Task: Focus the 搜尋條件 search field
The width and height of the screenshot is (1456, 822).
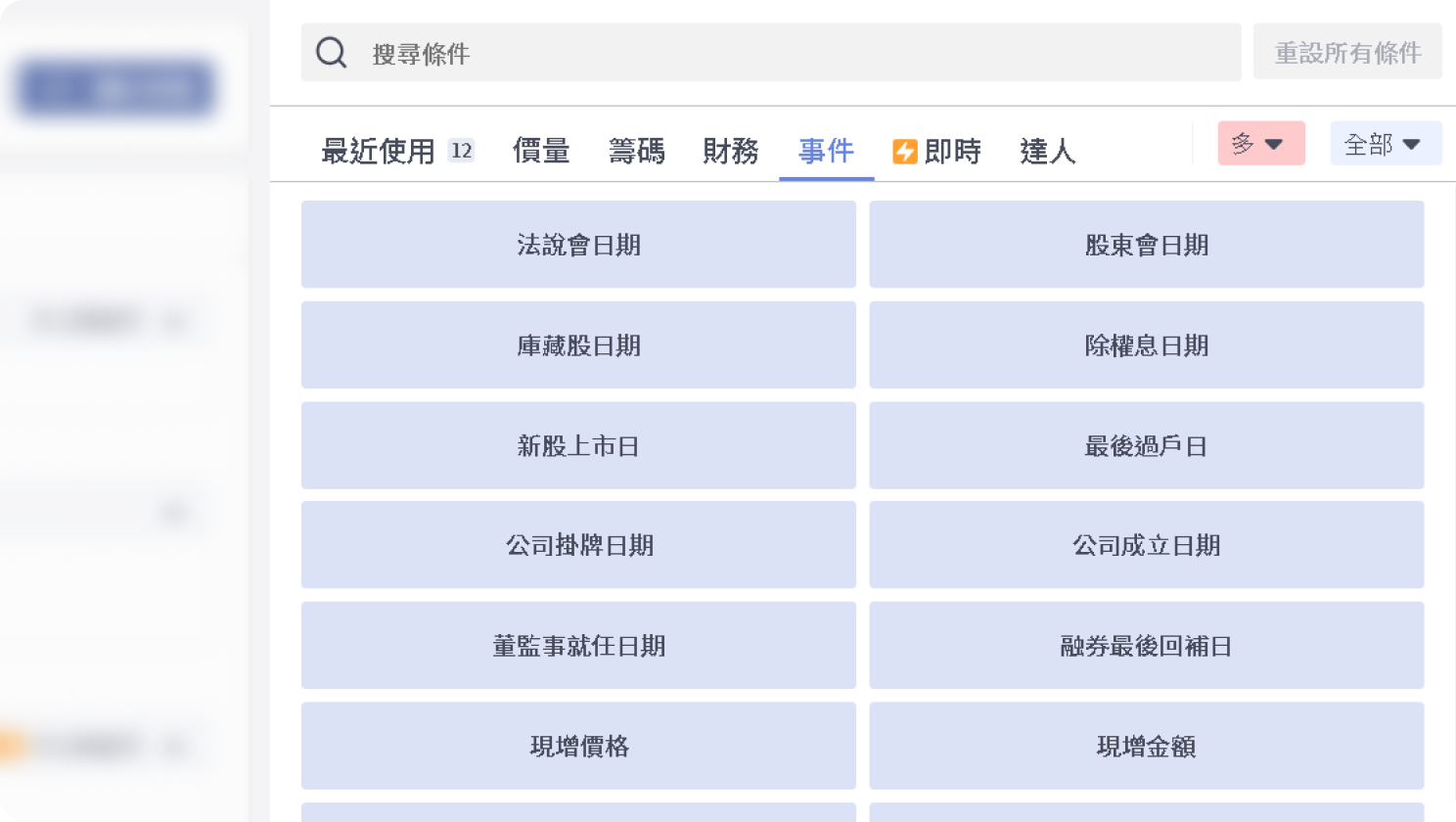Action: 783,53
